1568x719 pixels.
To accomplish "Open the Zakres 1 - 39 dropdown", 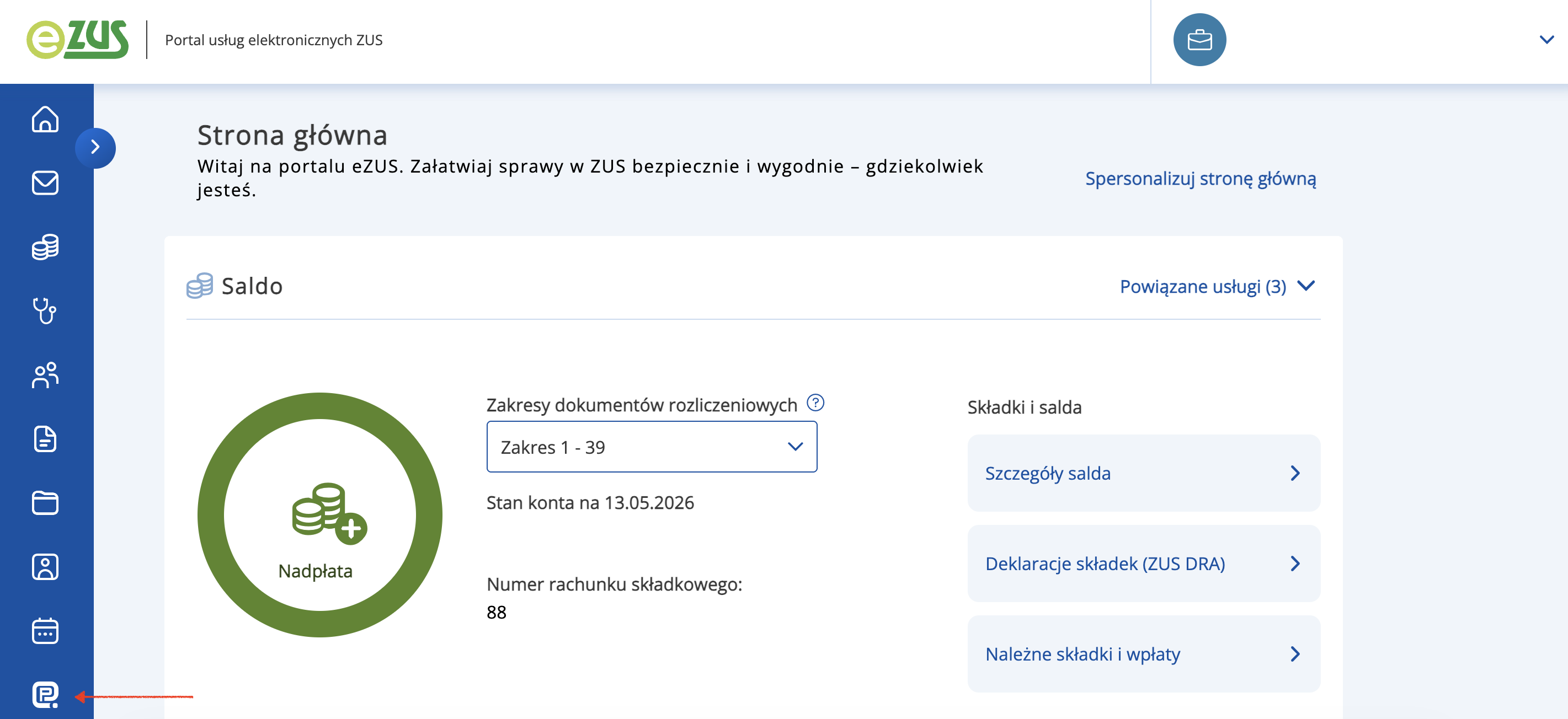I will pyautogui.click(x=652, y=447).
